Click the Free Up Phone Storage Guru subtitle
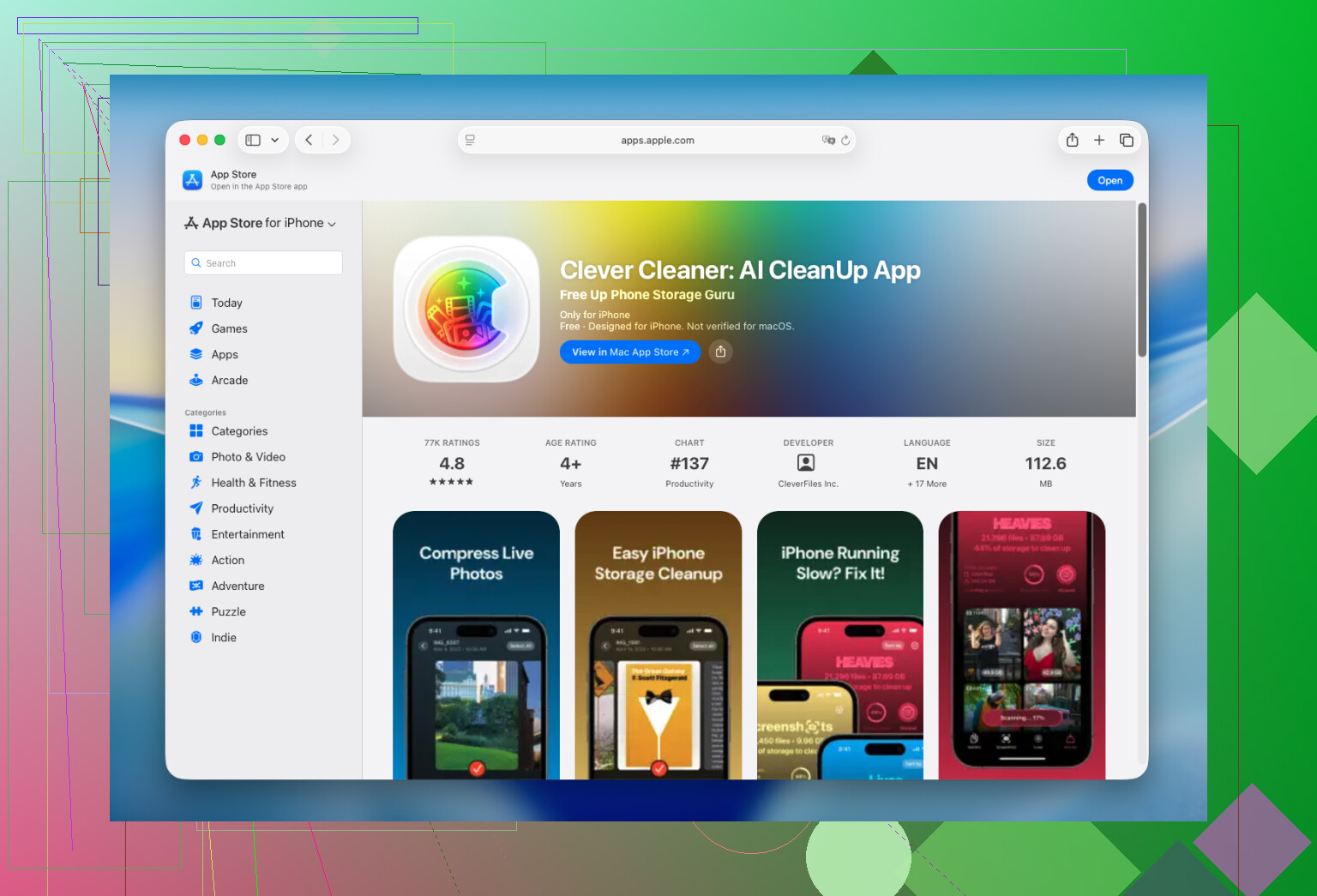1317x896 pixels. click(647, 295)
